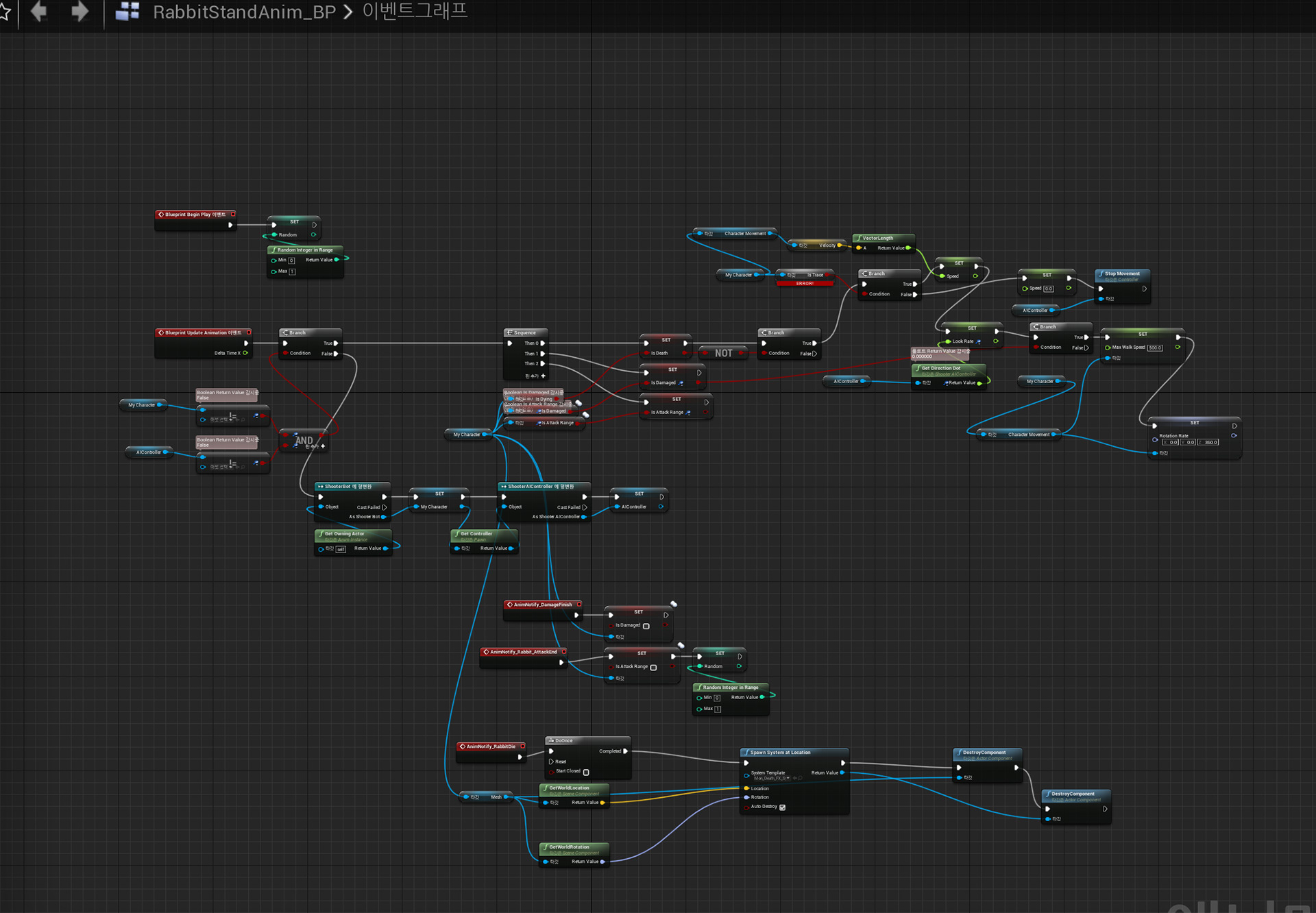
Task: Click Rotation Rate Z value 360.0 field
Action: 1208,442
